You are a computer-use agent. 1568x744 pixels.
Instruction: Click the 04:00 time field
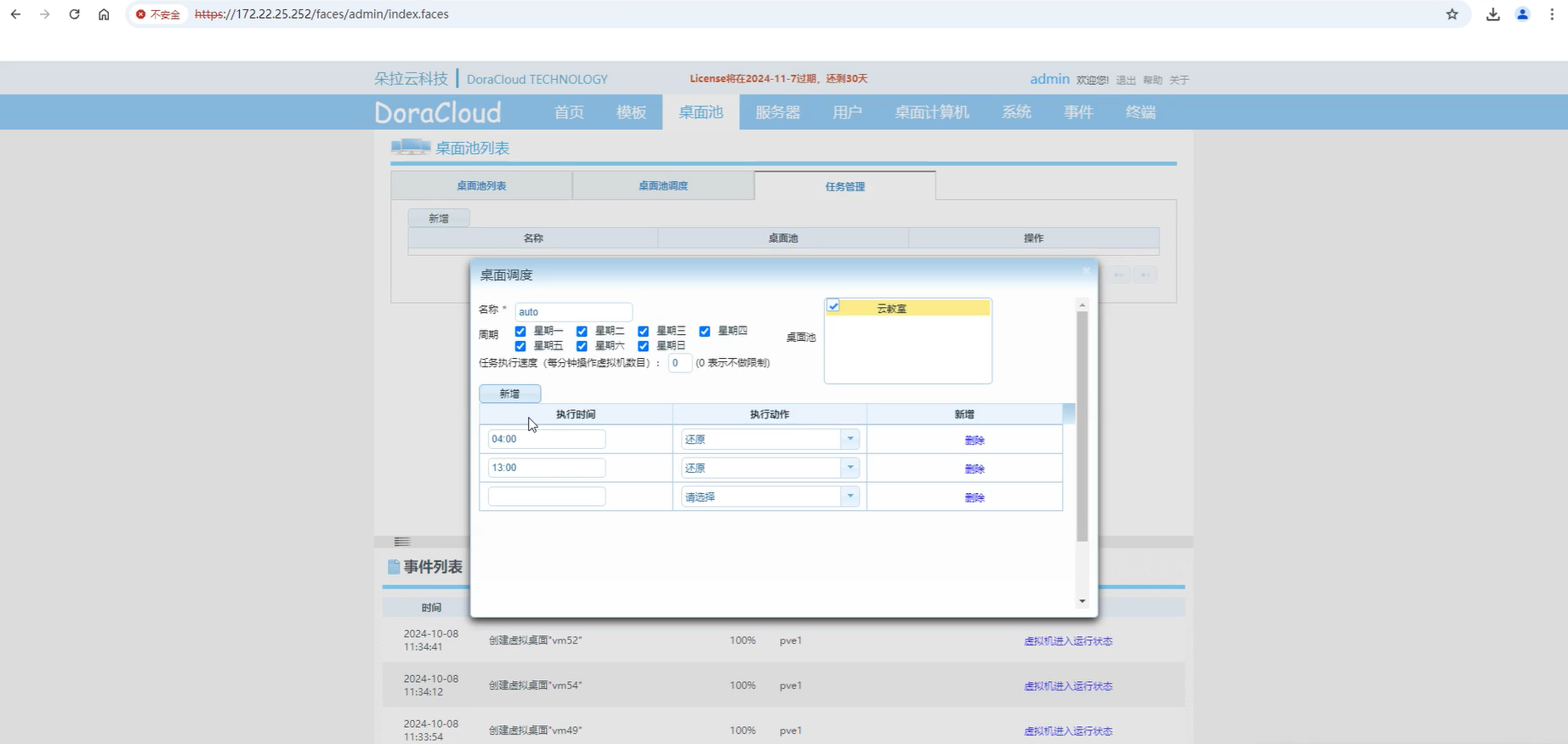pyautogui.click(x=547, y=439)
